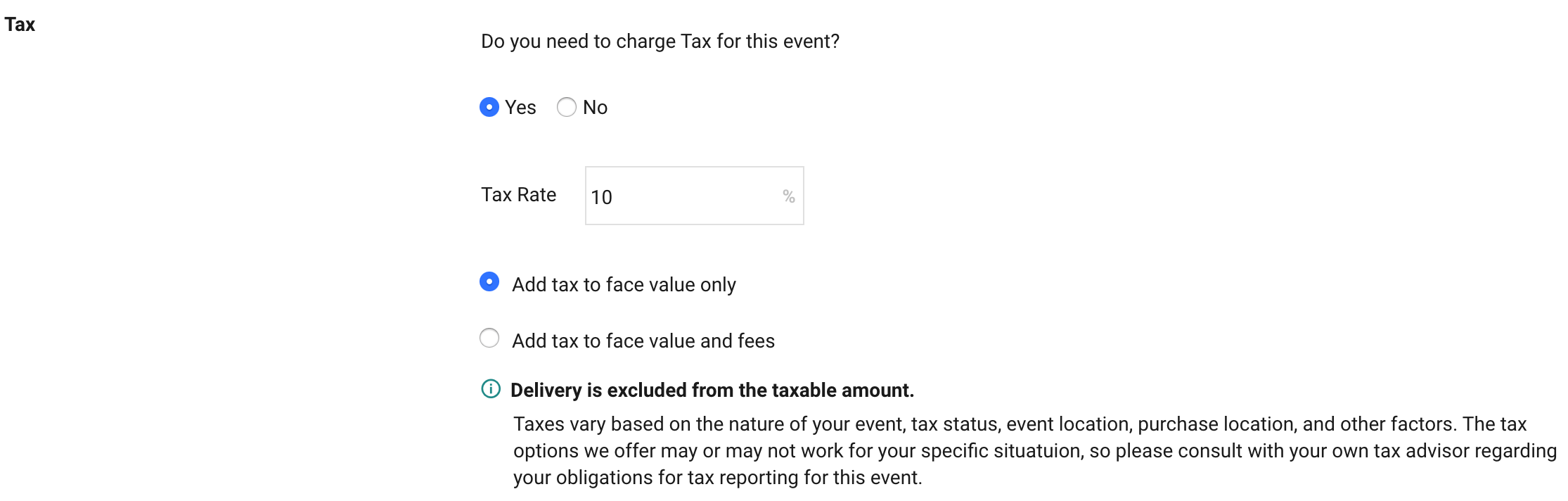Click 'Add tax to face value only' label
This screenshot has height=501, width=1568.
pyautogui.click(x=624, y=284)
